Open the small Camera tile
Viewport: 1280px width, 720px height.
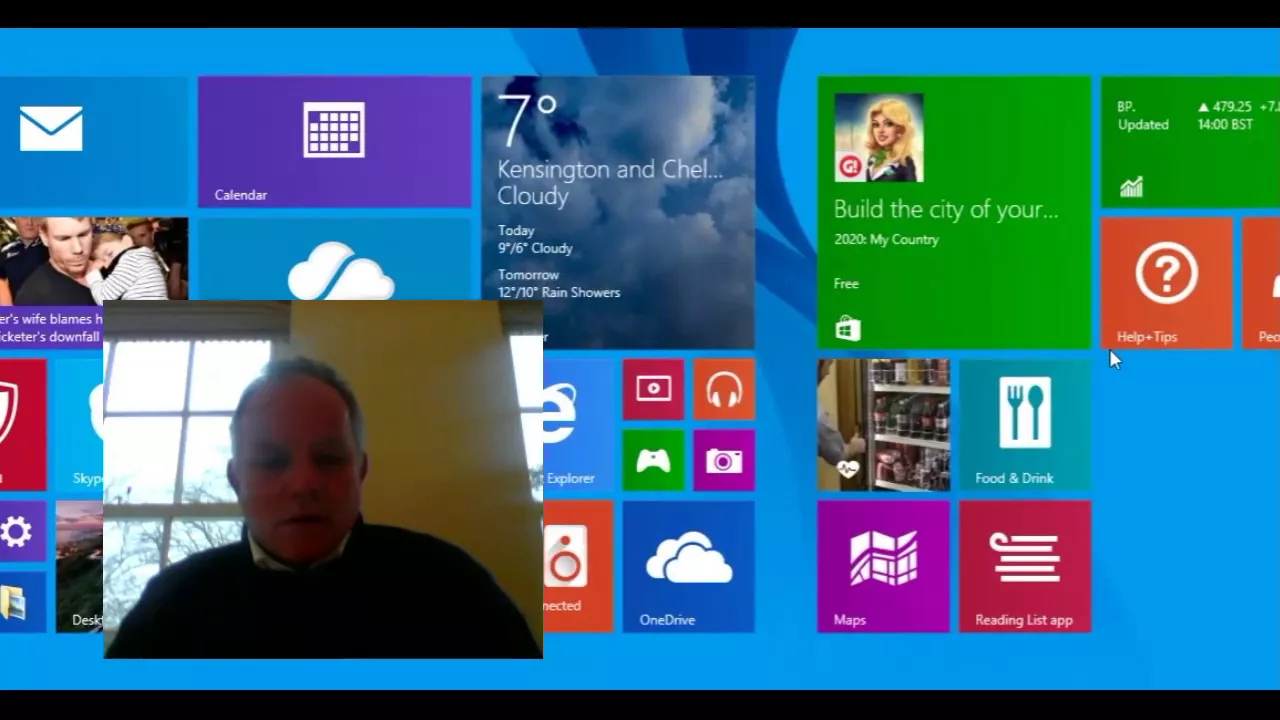coord(724,460)
